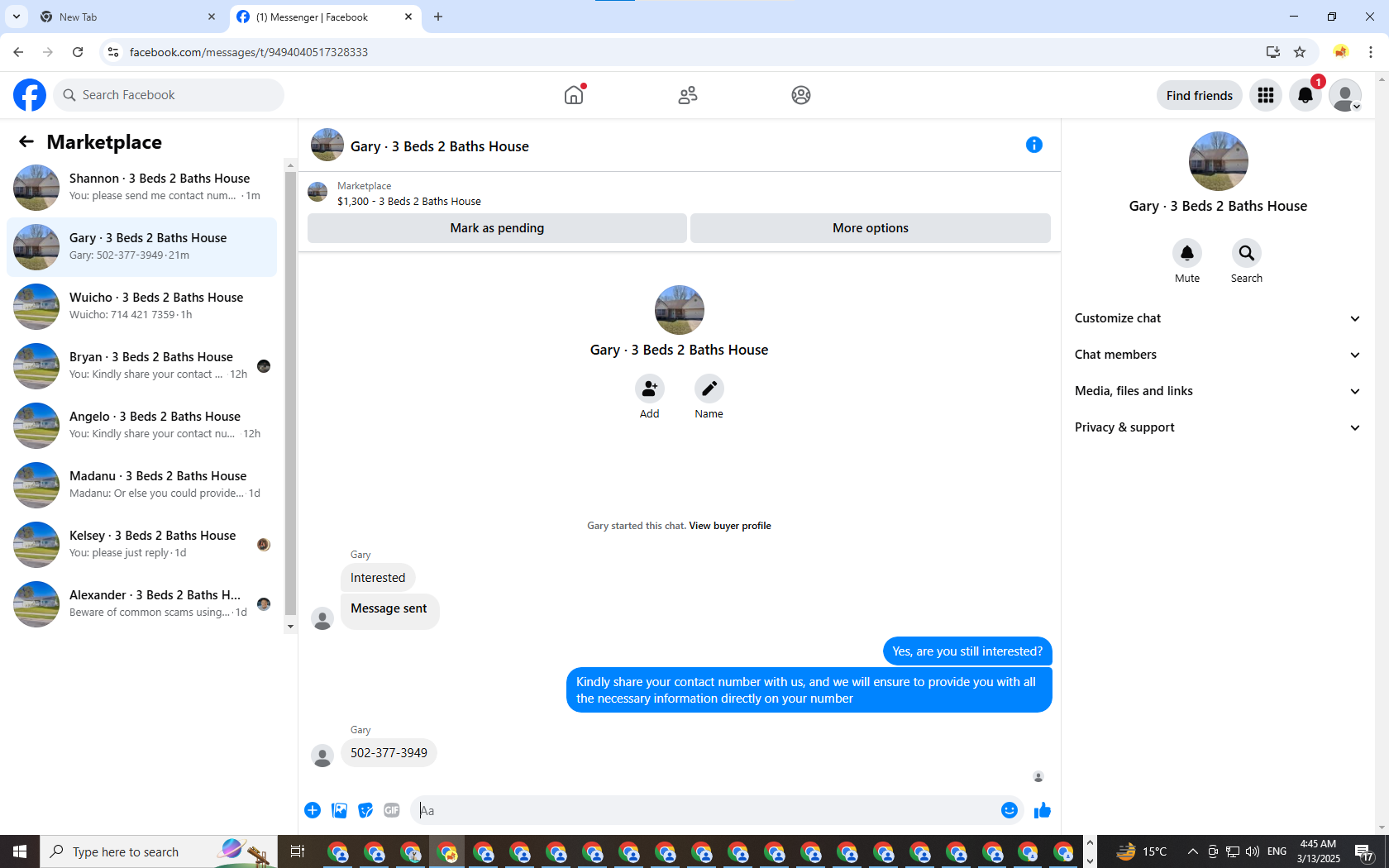Open the taskbar clock and date
The width and height of the screenshot is (1389, 868).
(1319, 851)
